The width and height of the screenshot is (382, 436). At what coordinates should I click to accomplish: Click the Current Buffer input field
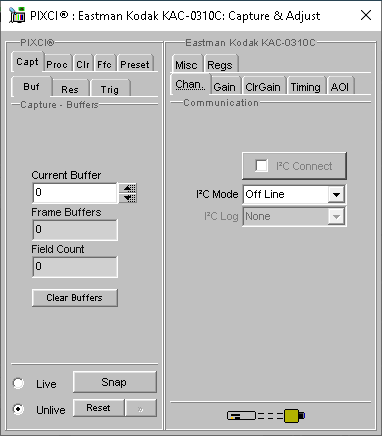click(75, 193)
